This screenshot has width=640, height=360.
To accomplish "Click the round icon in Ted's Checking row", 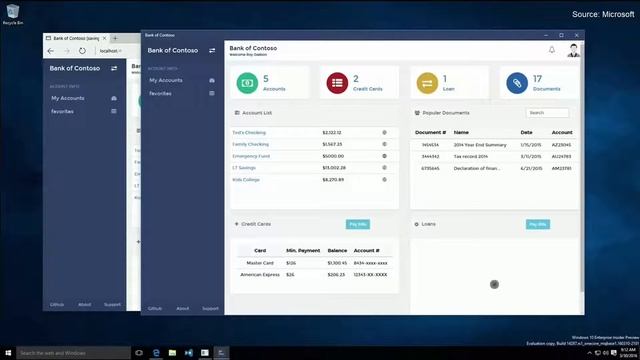I will pyautogui.click(x=384, y=133).
